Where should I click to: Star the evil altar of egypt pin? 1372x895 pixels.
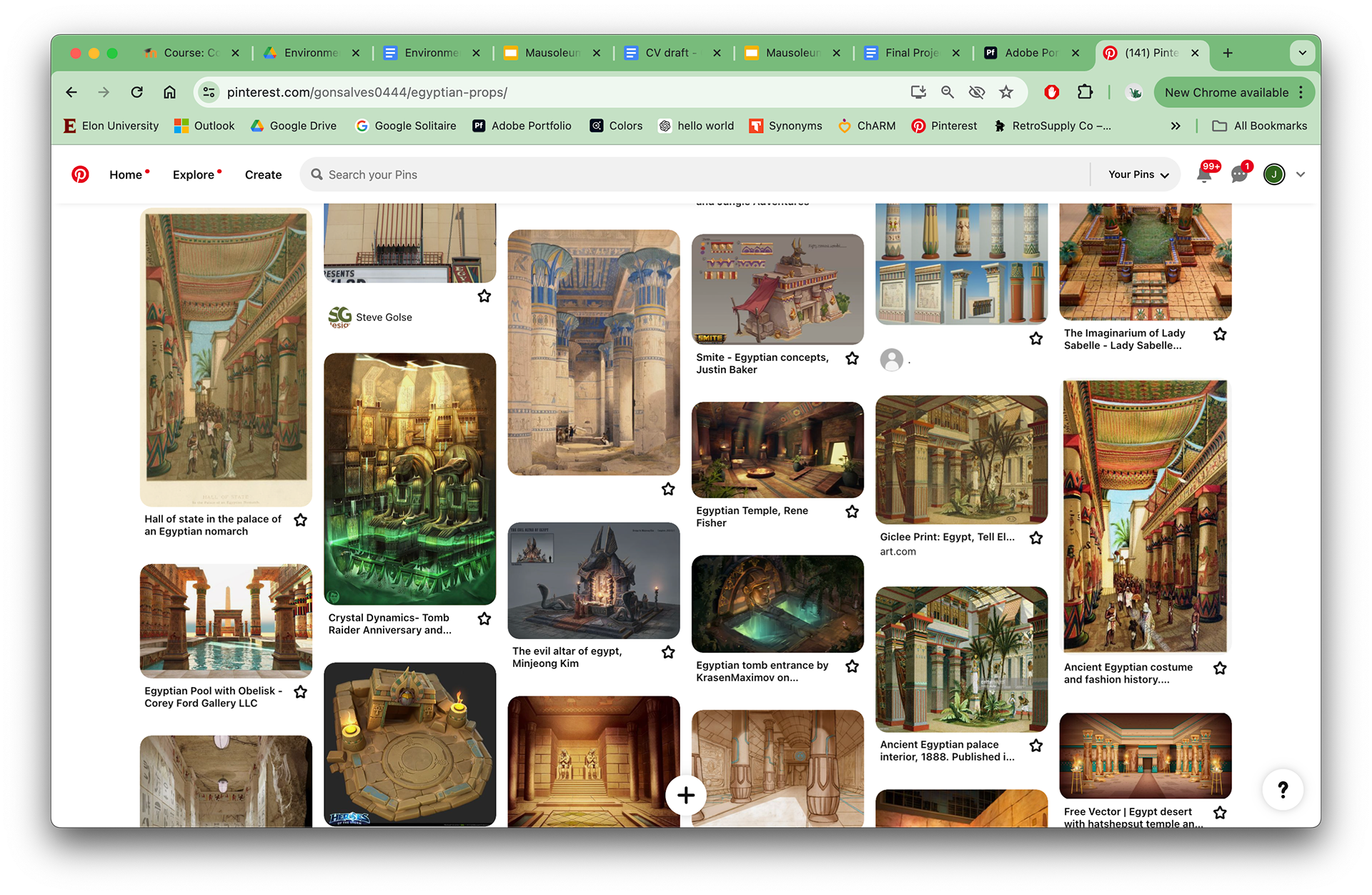pos(668,652)
